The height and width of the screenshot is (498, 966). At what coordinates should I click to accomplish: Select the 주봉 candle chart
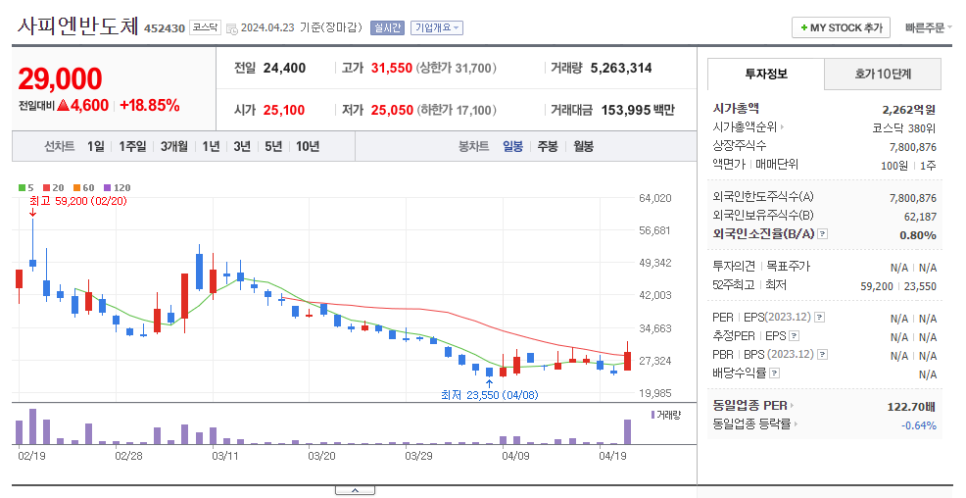(548, 146)
